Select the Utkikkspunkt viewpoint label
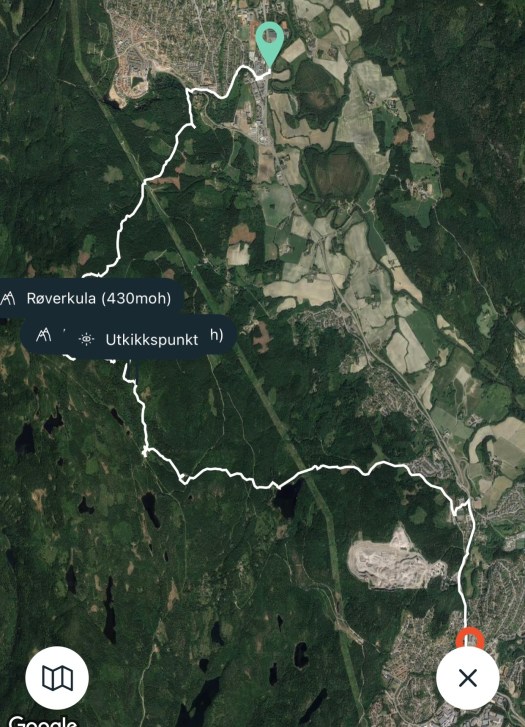This screenshot has height=727, width=525. 152,339
